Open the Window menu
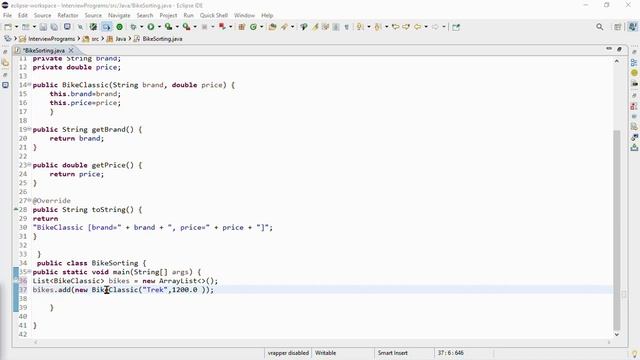This screenshot has width=640, height=360. click(244, 15)
